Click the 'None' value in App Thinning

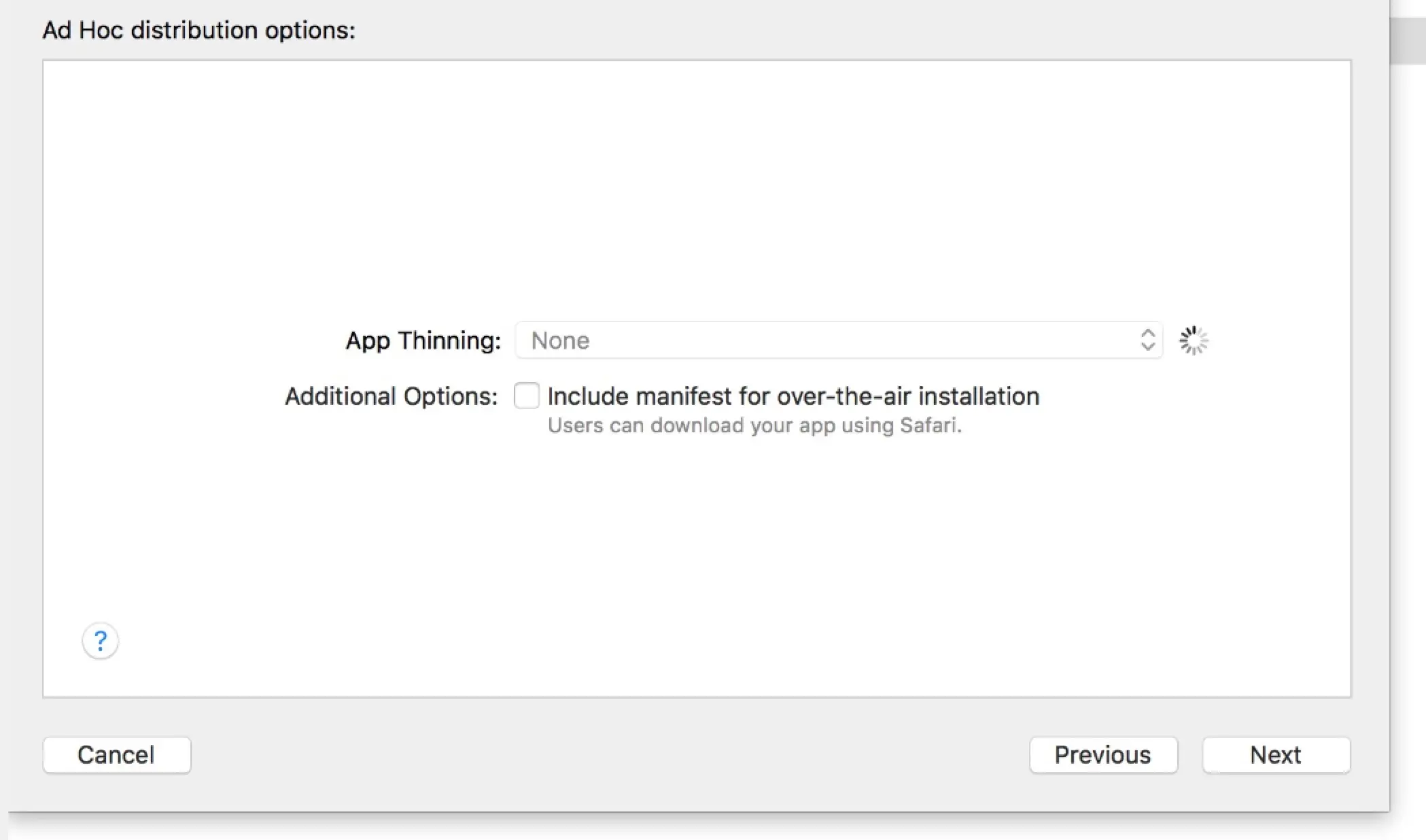[560, 340]
